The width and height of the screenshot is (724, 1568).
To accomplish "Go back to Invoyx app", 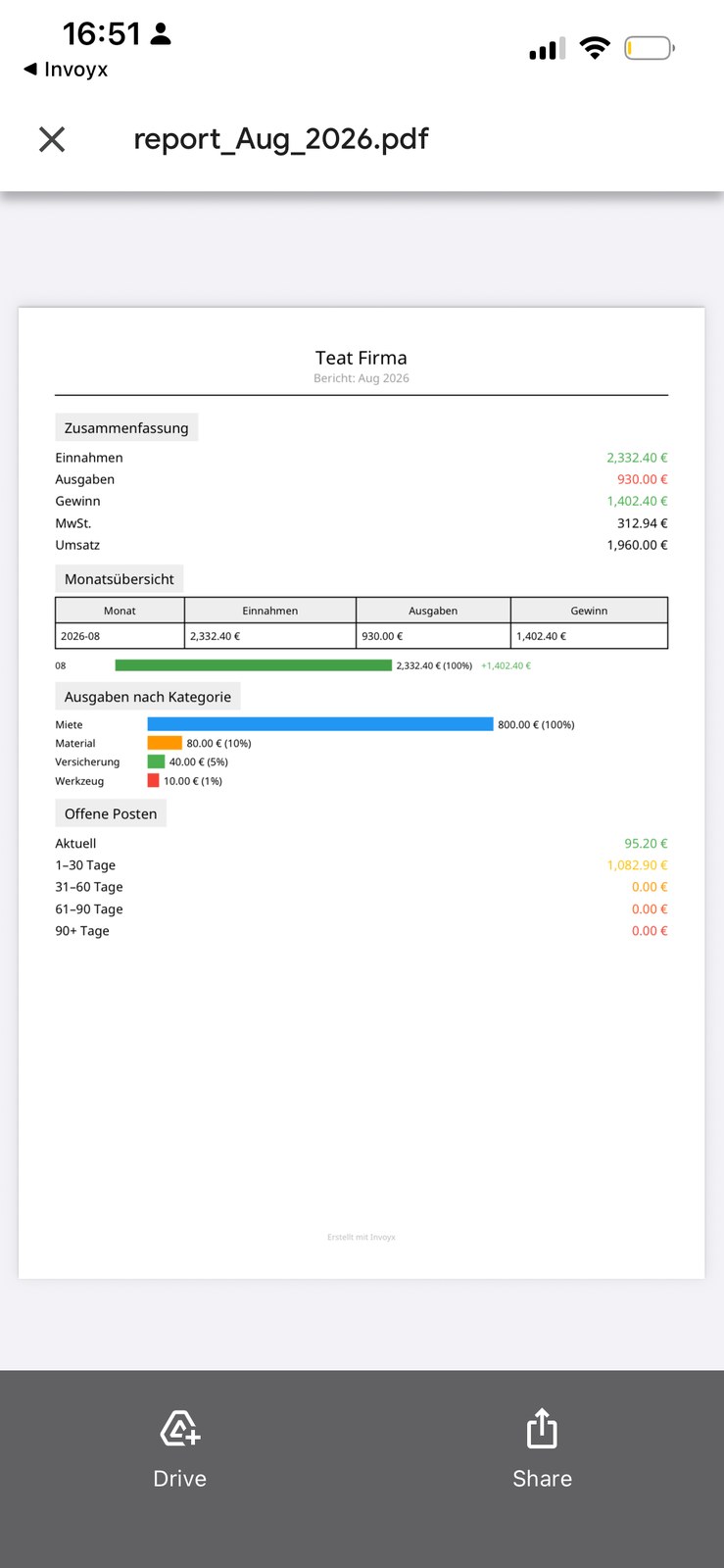I will (x=66, y=70).
